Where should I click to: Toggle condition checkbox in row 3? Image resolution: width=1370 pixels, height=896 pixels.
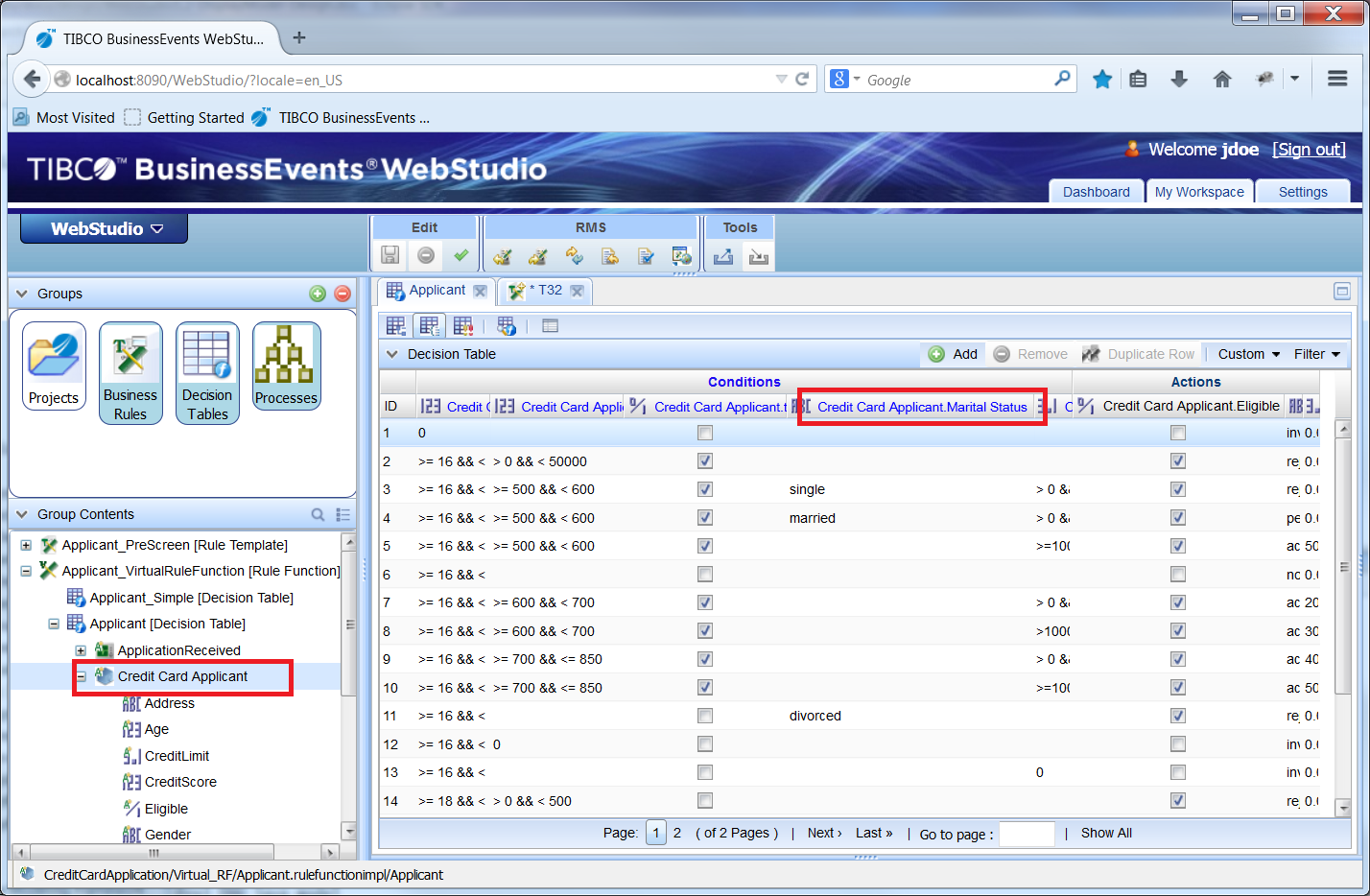pyautogui.click(x=705, y=489)
